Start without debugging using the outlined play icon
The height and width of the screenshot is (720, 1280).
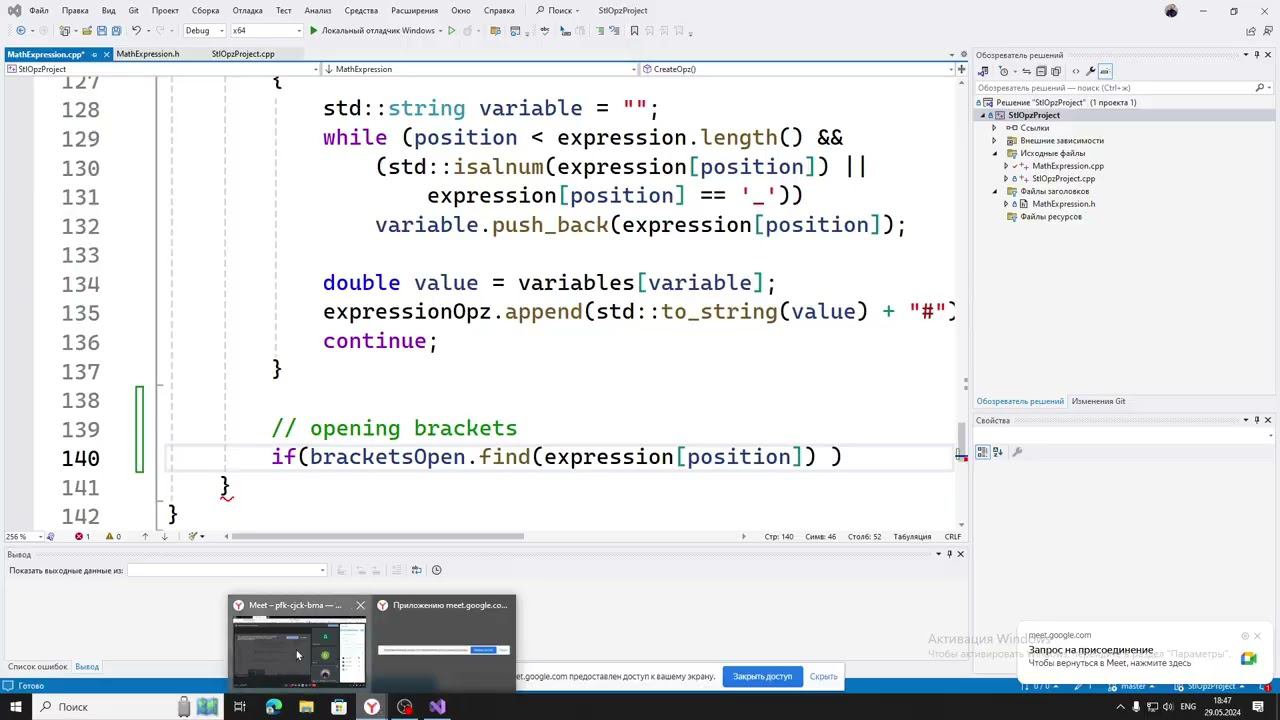tap(451, 31)
